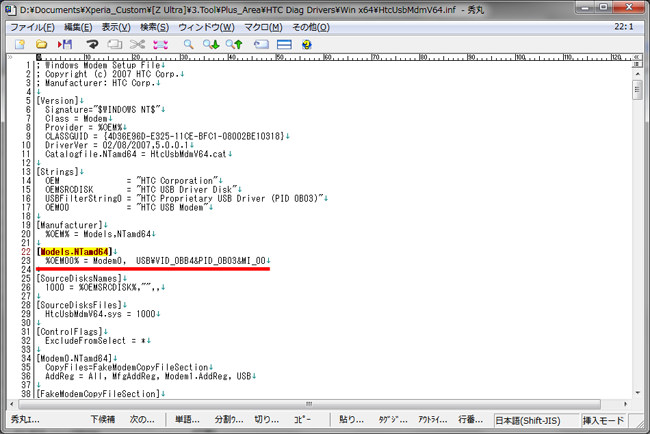The image size is (650, 434).
Task: Click the 分割ｳ... function key button
Action: 229,419
